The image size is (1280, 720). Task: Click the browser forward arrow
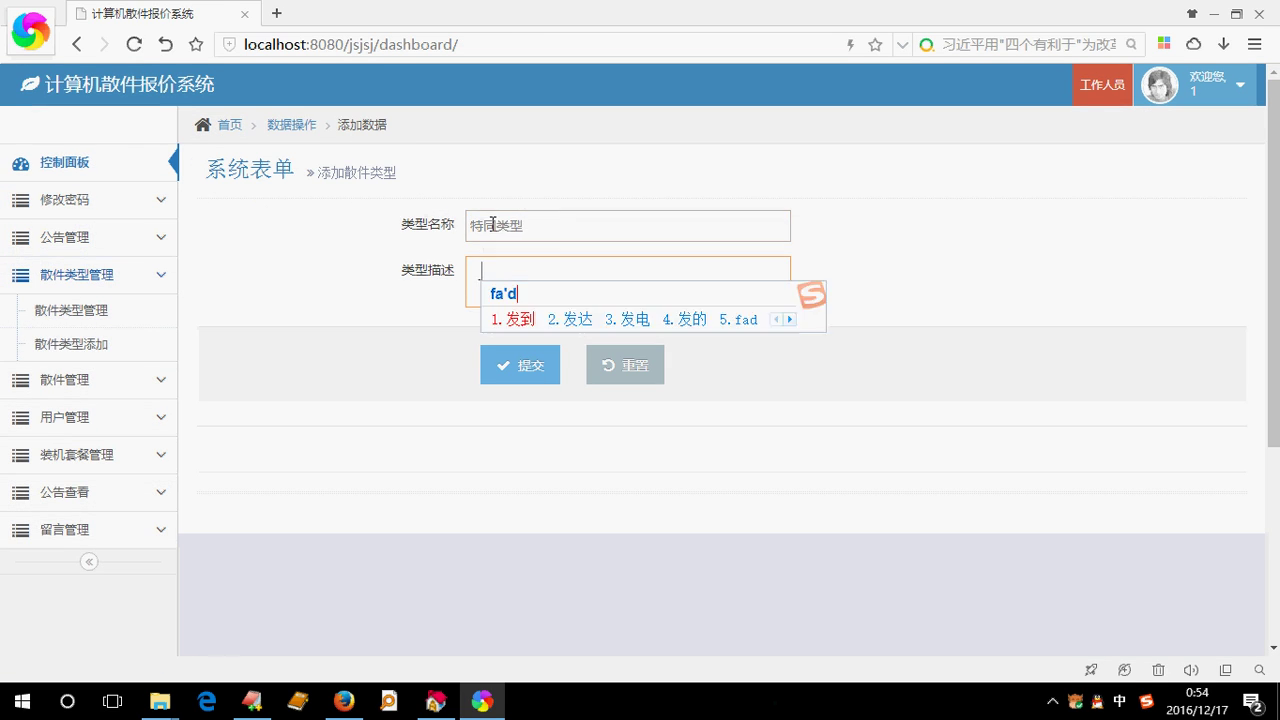click(x=104, y=44)
